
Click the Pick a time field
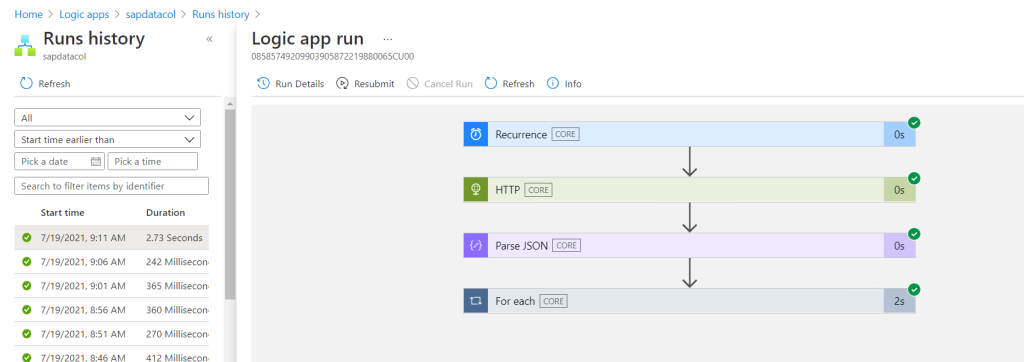[153, 161]
